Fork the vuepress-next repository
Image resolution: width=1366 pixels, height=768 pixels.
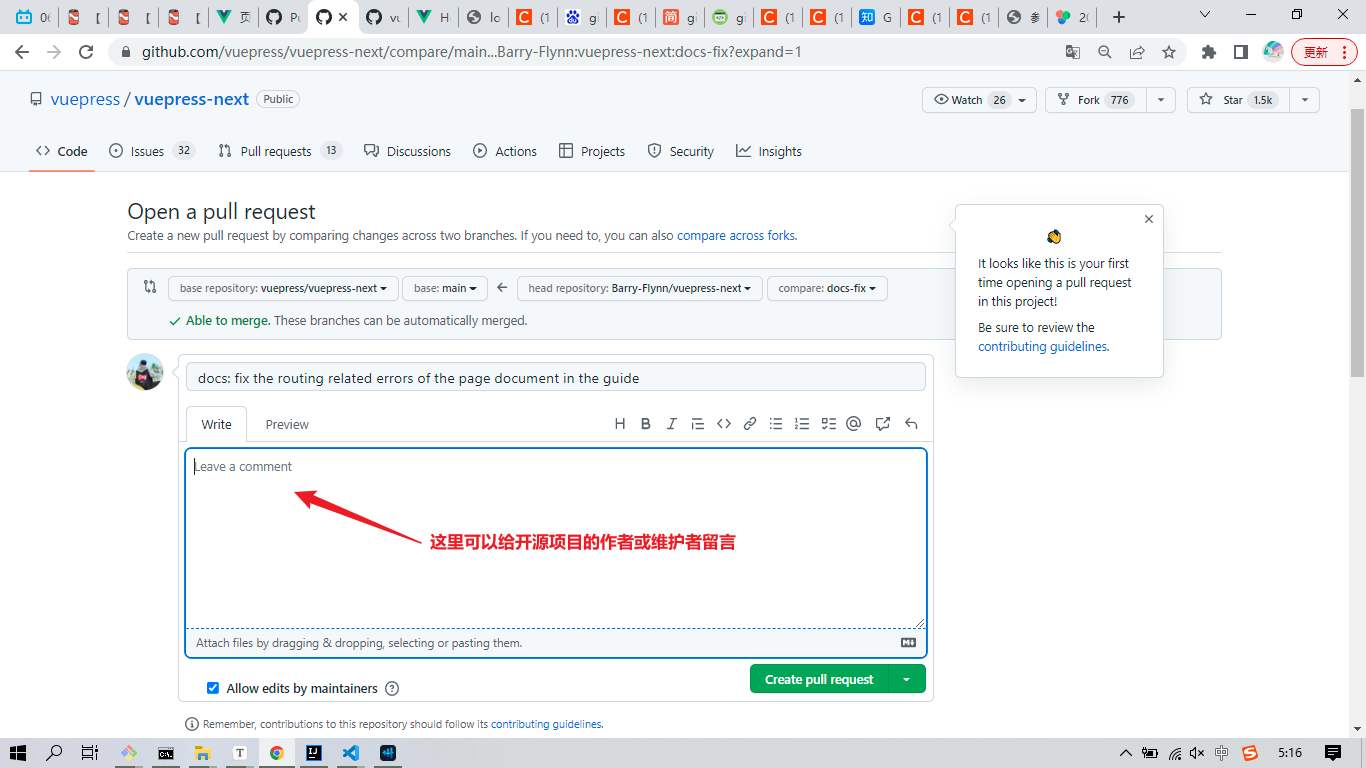[x=1096, y=100]
